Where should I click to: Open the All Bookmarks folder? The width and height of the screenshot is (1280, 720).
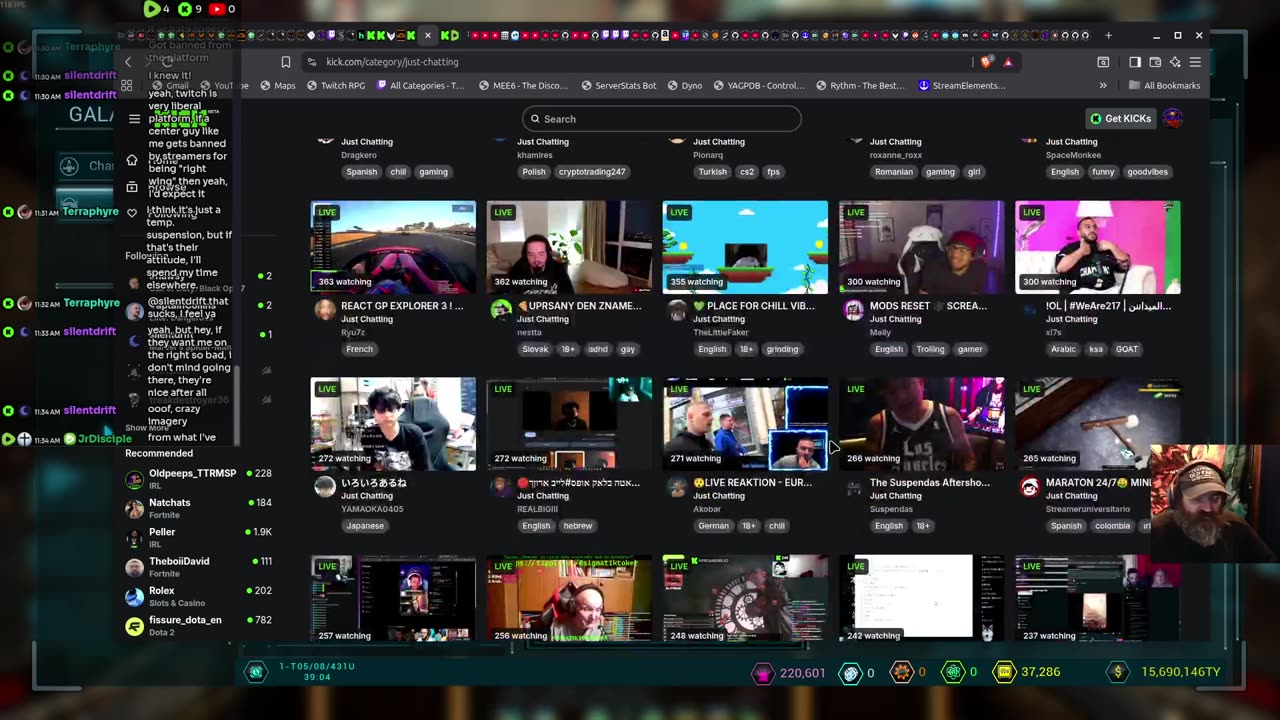tap(1165, 86)
